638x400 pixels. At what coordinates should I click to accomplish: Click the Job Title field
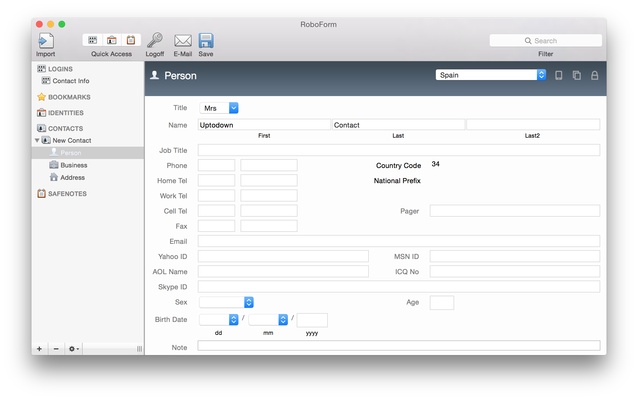[x=399, y=150]
